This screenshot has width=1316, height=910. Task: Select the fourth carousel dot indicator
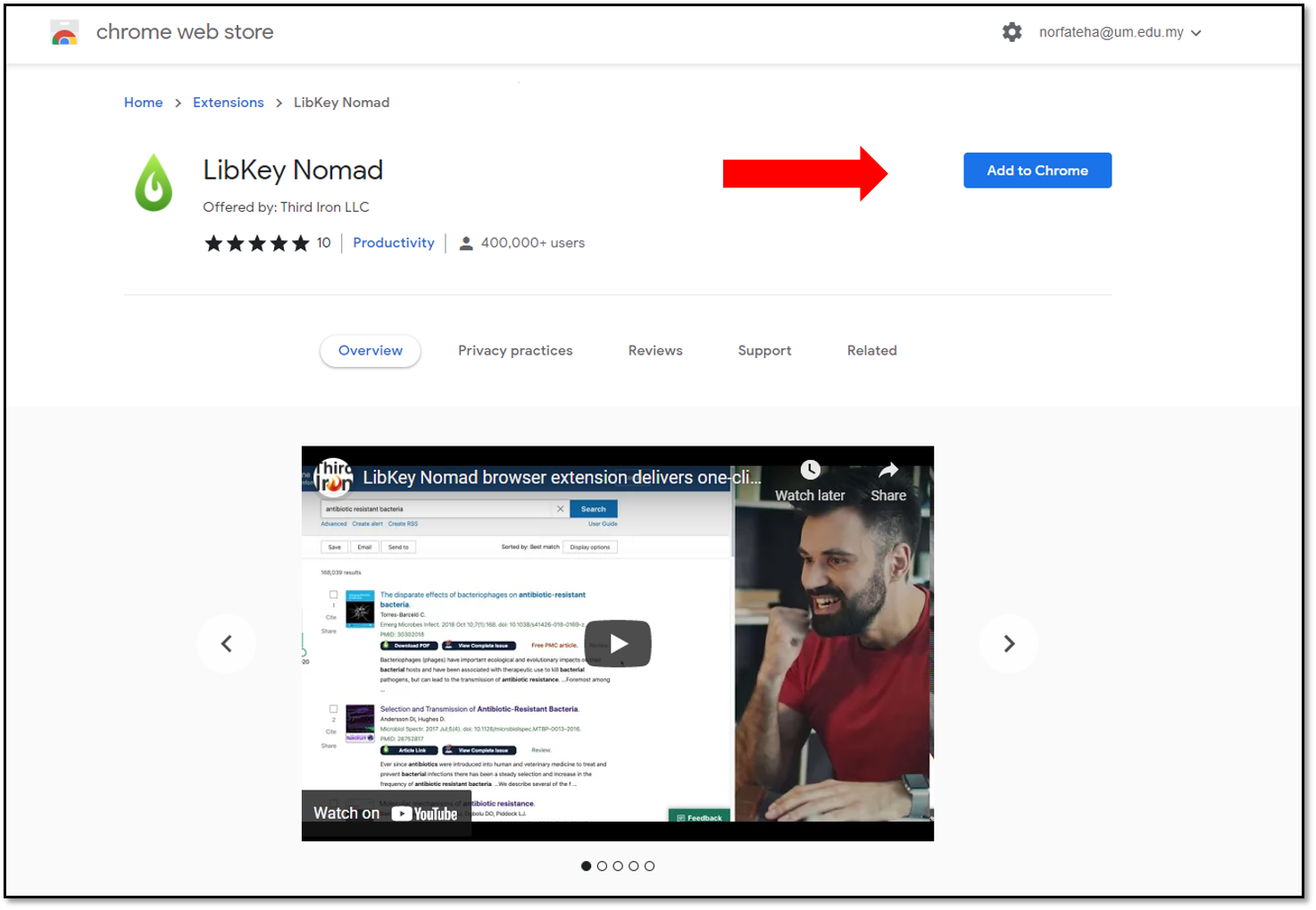click(634, 866)
